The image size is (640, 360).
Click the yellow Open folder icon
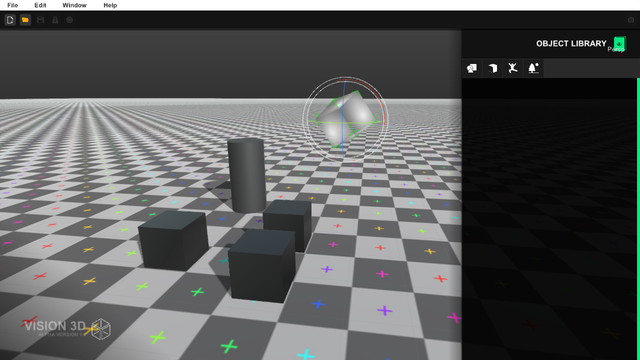(x=25, y=20)
